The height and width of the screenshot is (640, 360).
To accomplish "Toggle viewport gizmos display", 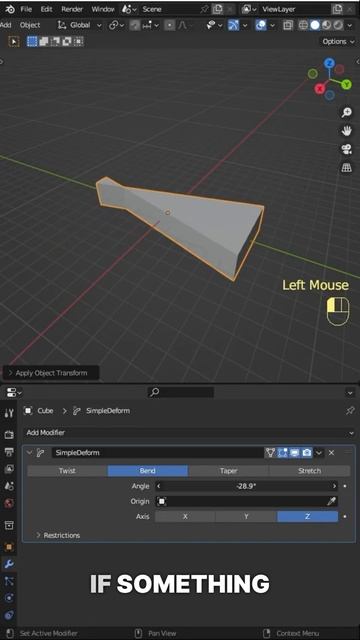I will 233,25.
